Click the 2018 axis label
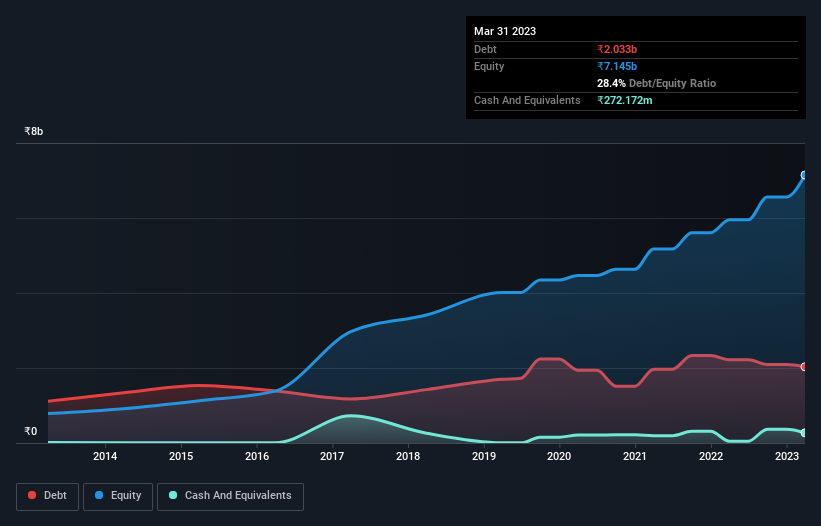This screenshot has width=821, height=526. [x=408, y=456]
